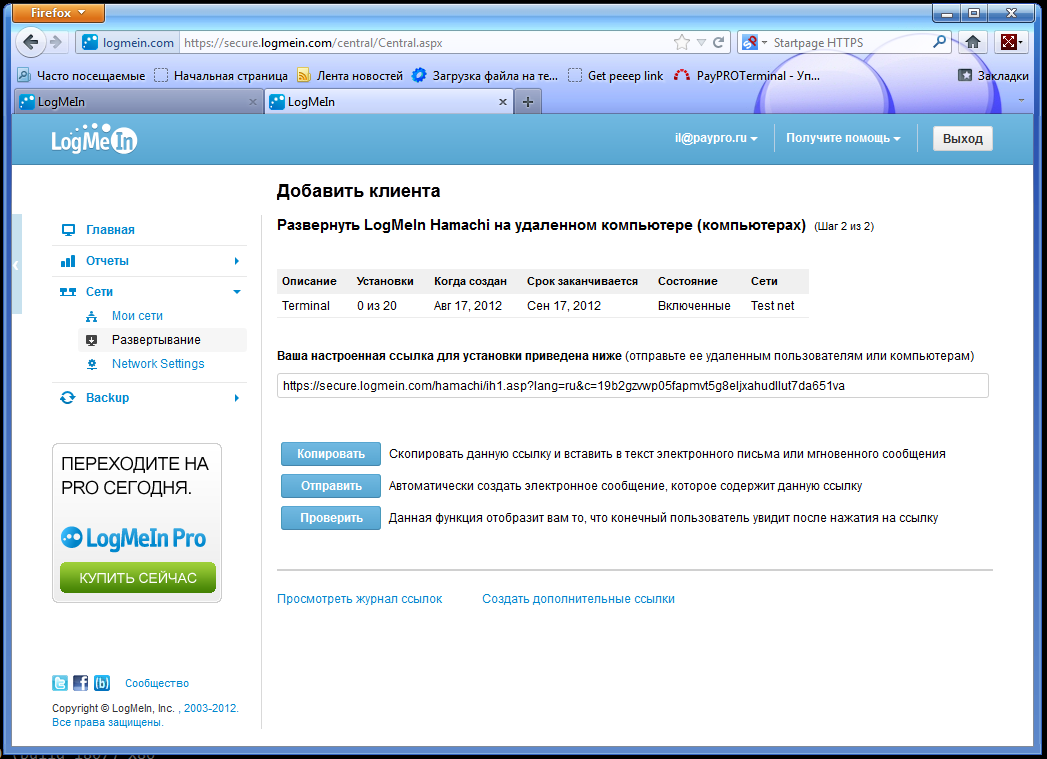
Task: Select Мои сети in sidebar
Action: click(x=137, y=316)
